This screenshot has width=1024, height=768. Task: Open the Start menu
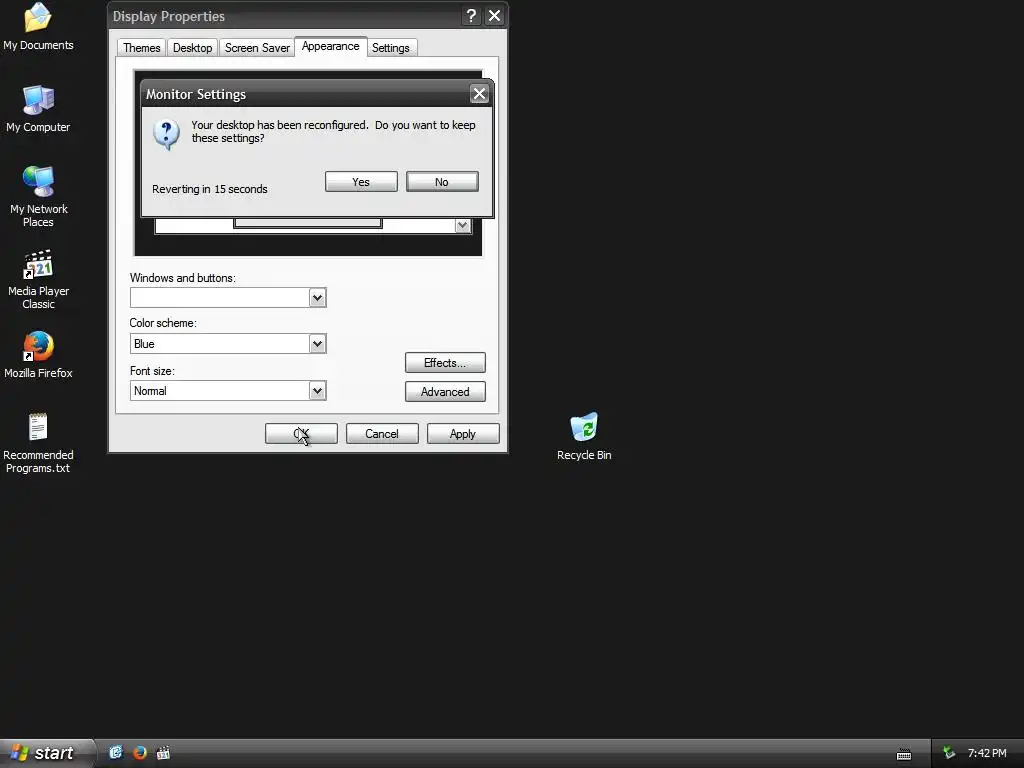point(46,753)
